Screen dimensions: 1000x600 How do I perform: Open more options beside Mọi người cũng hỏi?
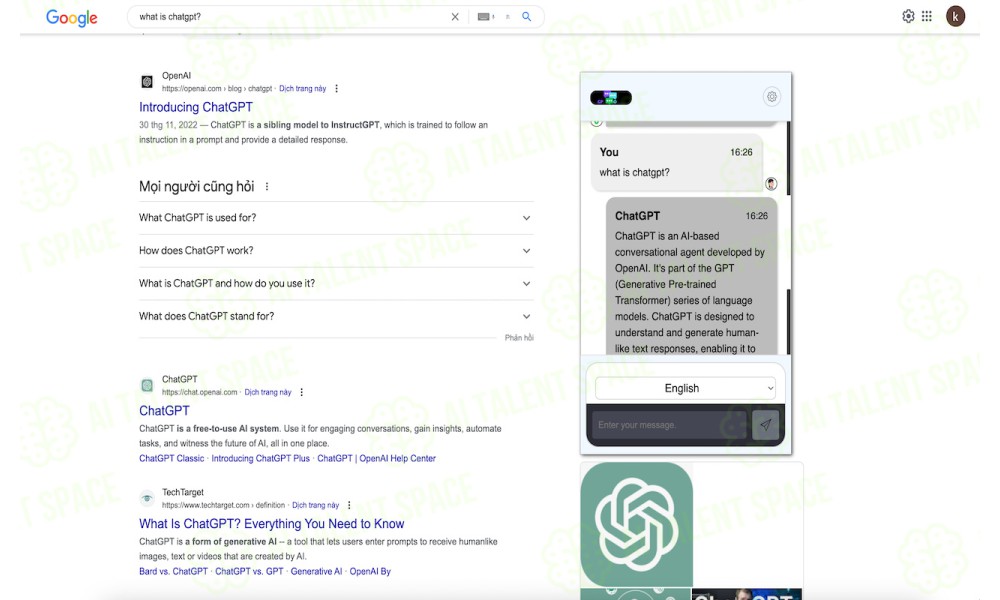pos(267,187)
